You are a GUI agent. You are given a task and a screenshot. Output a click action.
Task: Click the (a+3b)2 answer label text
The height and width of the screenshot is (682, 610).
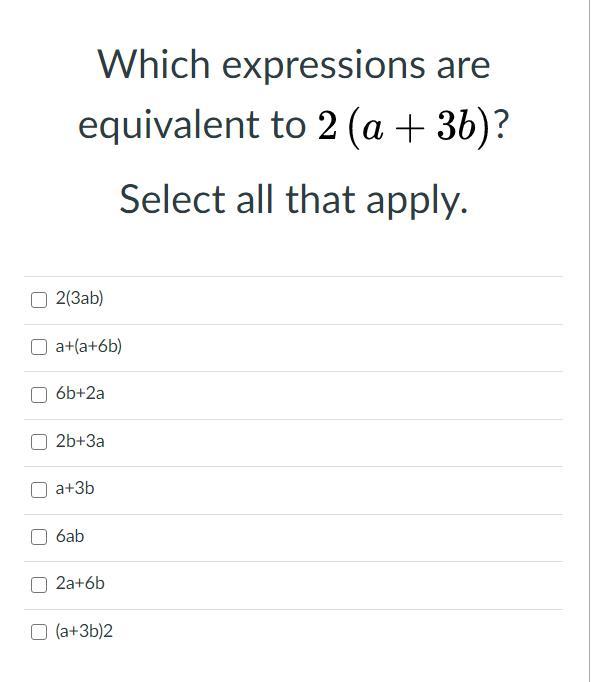[x=84, y=631]
